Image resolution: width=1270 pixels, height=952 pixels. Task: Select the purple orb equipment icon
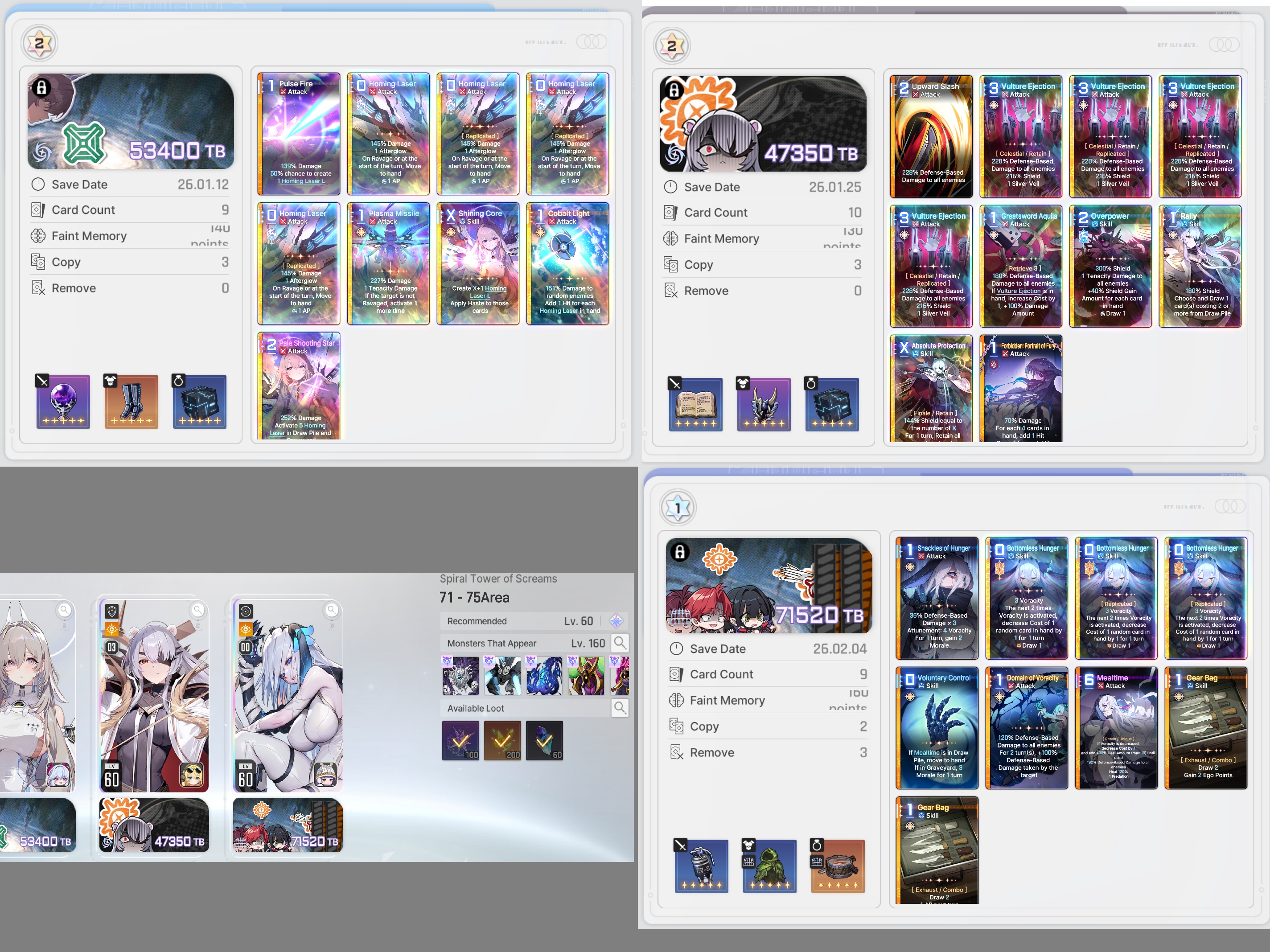(63, 402)
